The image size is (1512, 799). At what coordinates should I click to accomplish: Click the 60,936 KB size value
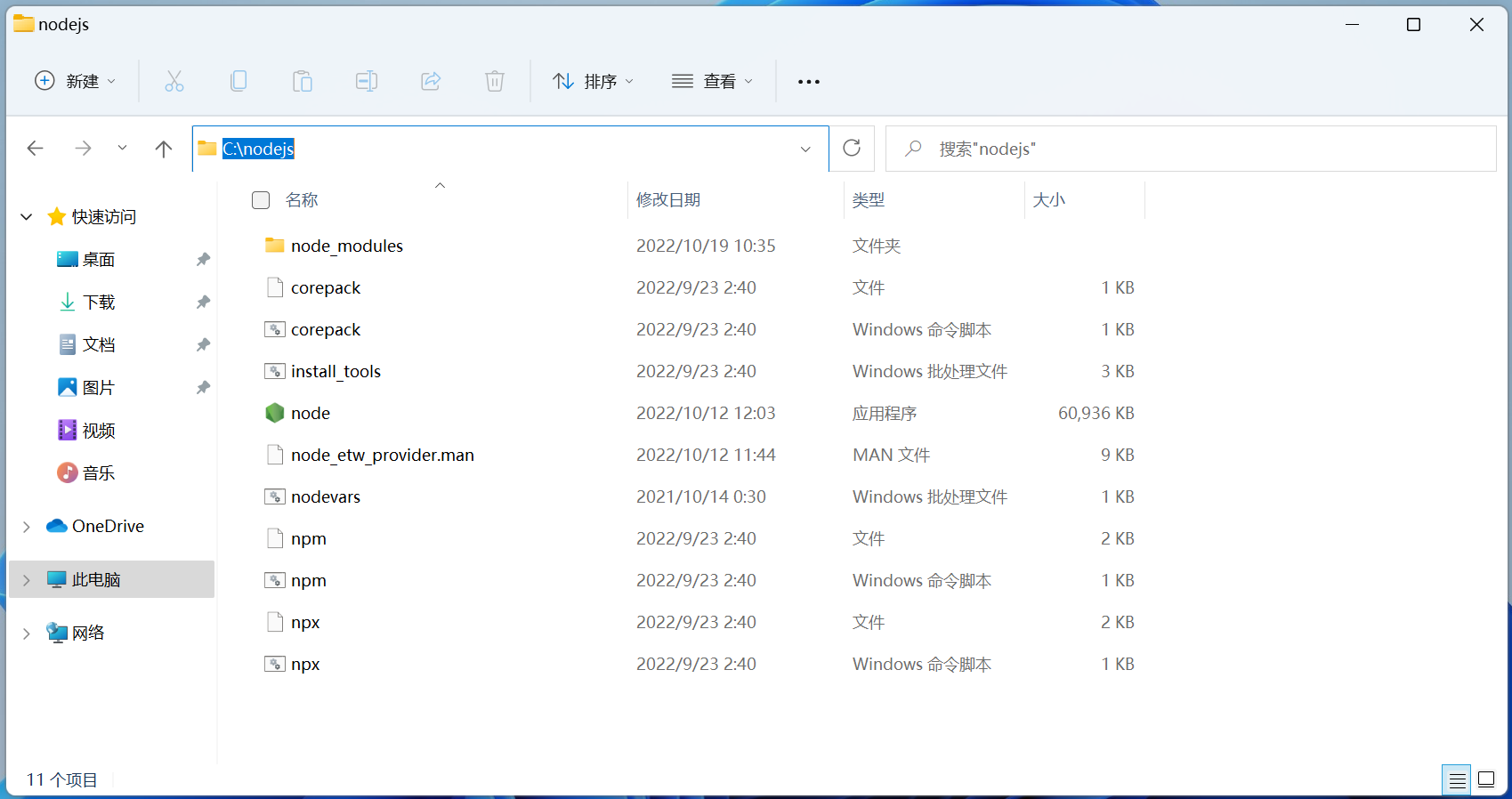click(x=1096, y=413)
